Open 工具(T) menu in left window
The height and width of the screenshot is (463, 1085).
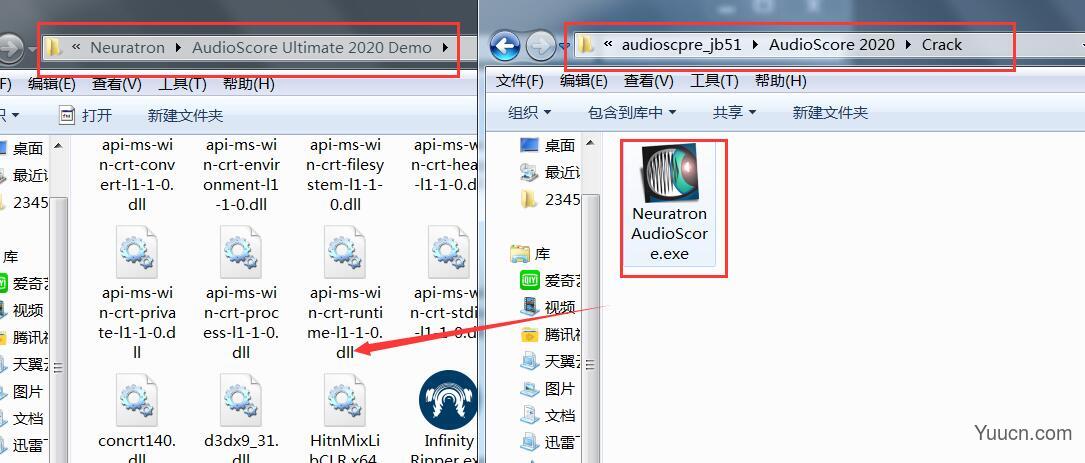[182, 84]
